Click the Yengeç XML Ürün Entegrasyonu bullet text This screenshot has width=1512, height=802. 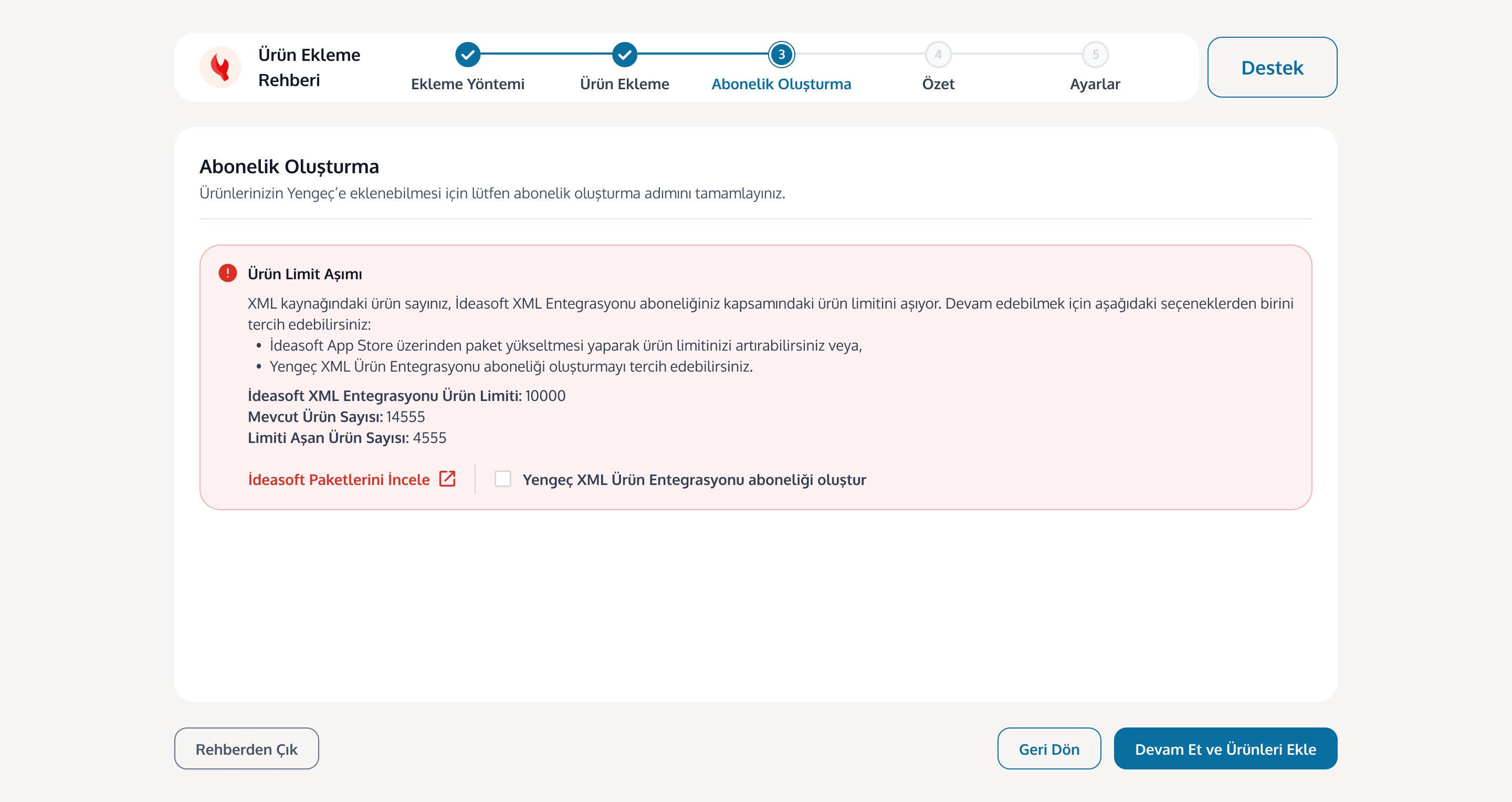511,366
